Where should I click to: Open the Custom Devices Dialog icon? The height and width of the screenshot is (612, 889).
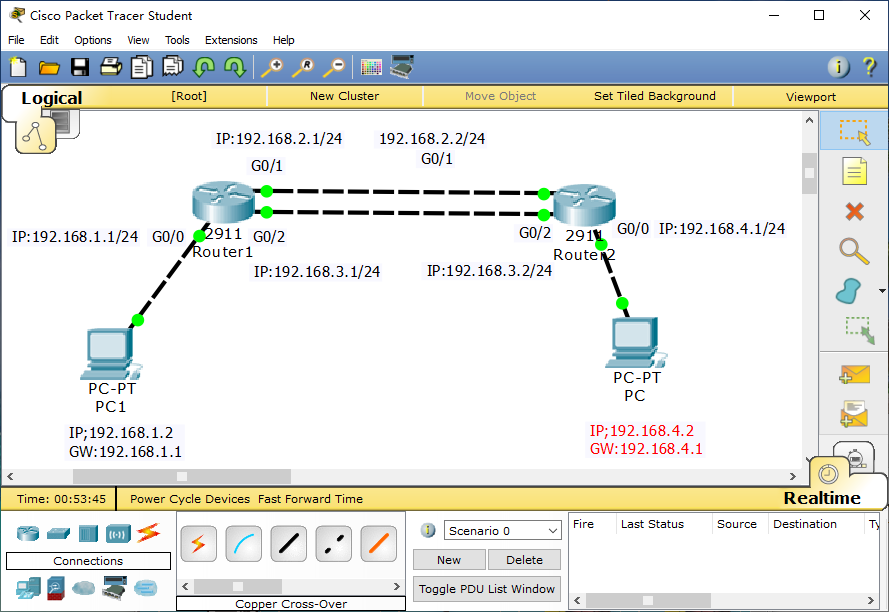[402, 66]
